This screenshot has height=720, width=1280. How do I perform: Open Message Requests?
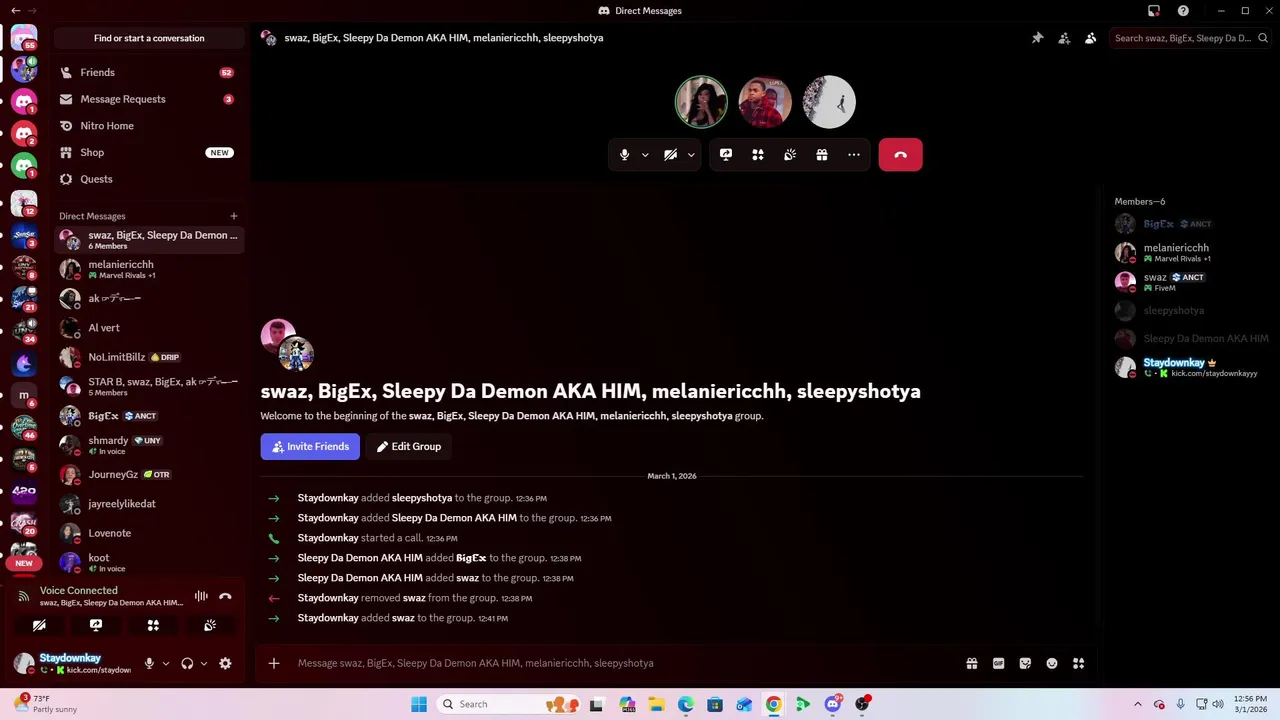[148, 99]
